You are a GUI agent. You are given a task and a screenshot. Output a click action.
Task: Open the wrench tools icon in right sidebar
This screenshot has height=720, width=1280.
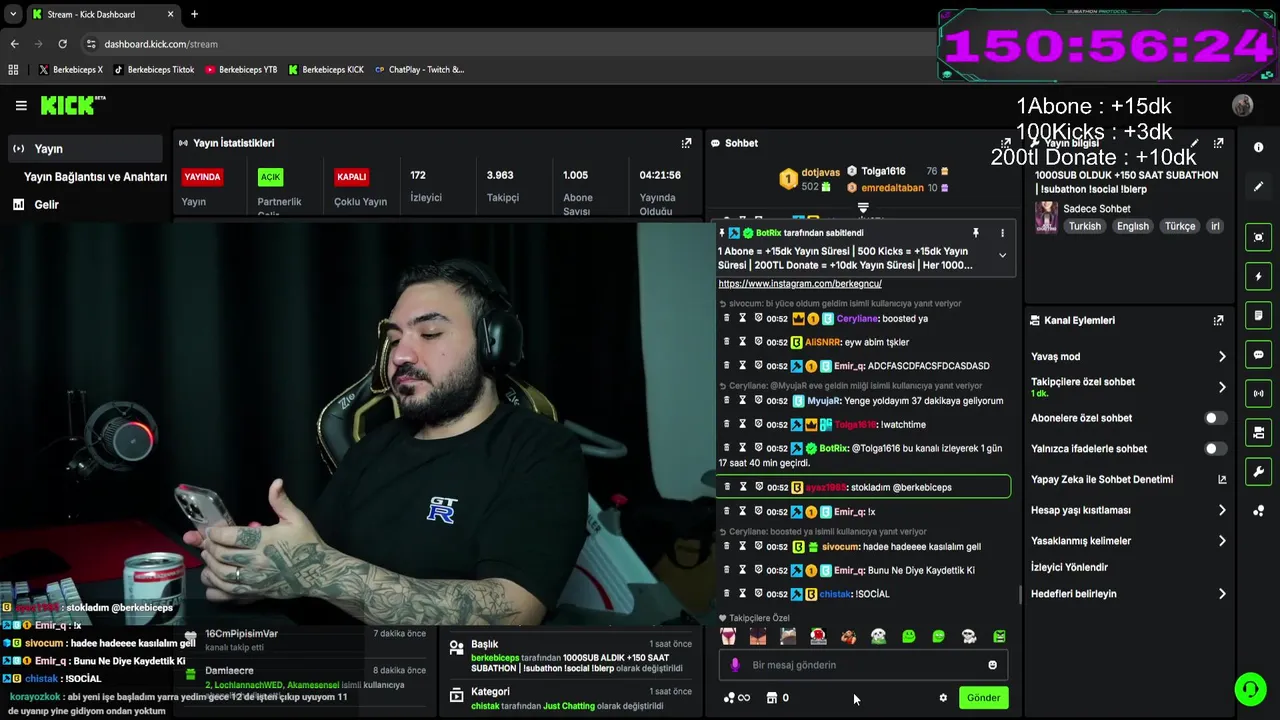pyautogui.click(x=1258, y=471)
